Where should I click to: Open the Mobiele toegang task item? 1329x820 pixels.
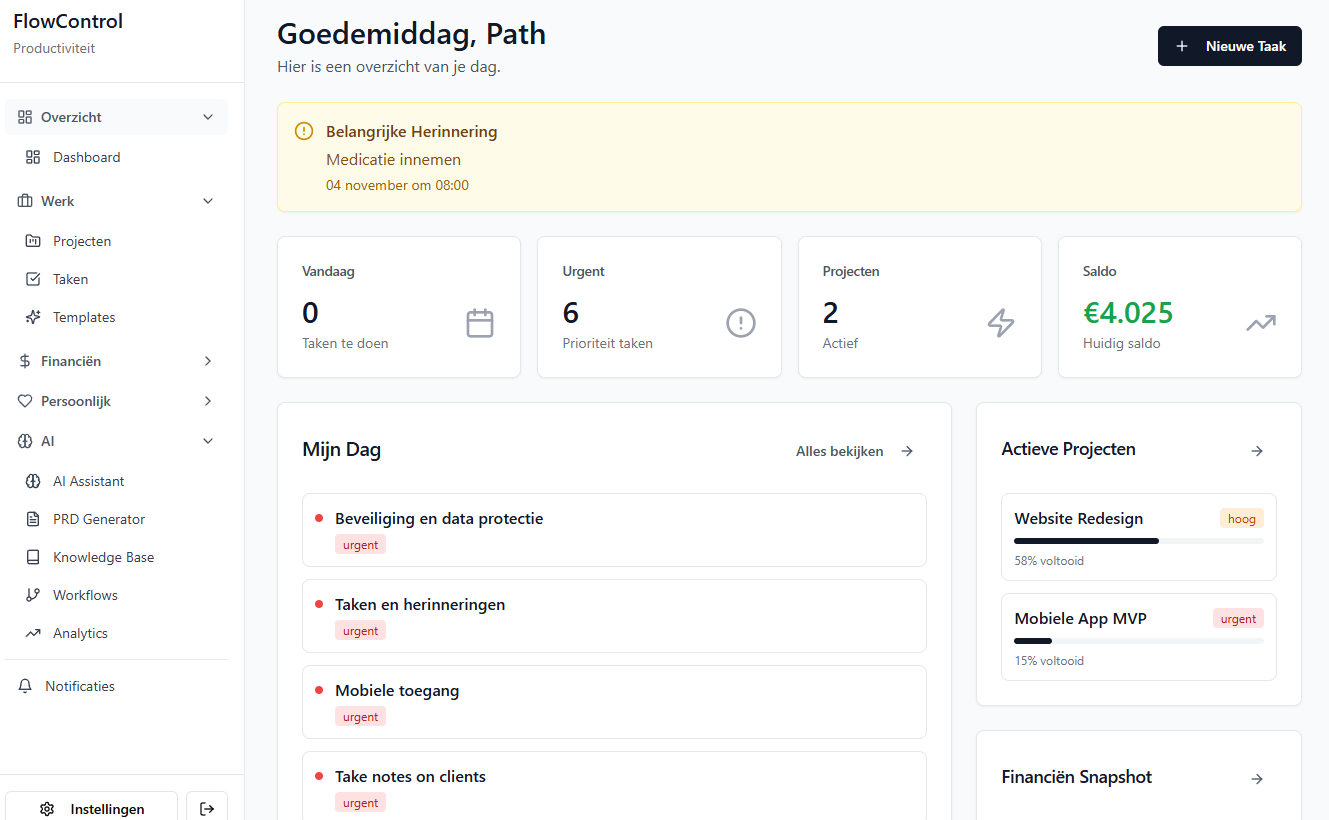[x=614, y=701]
